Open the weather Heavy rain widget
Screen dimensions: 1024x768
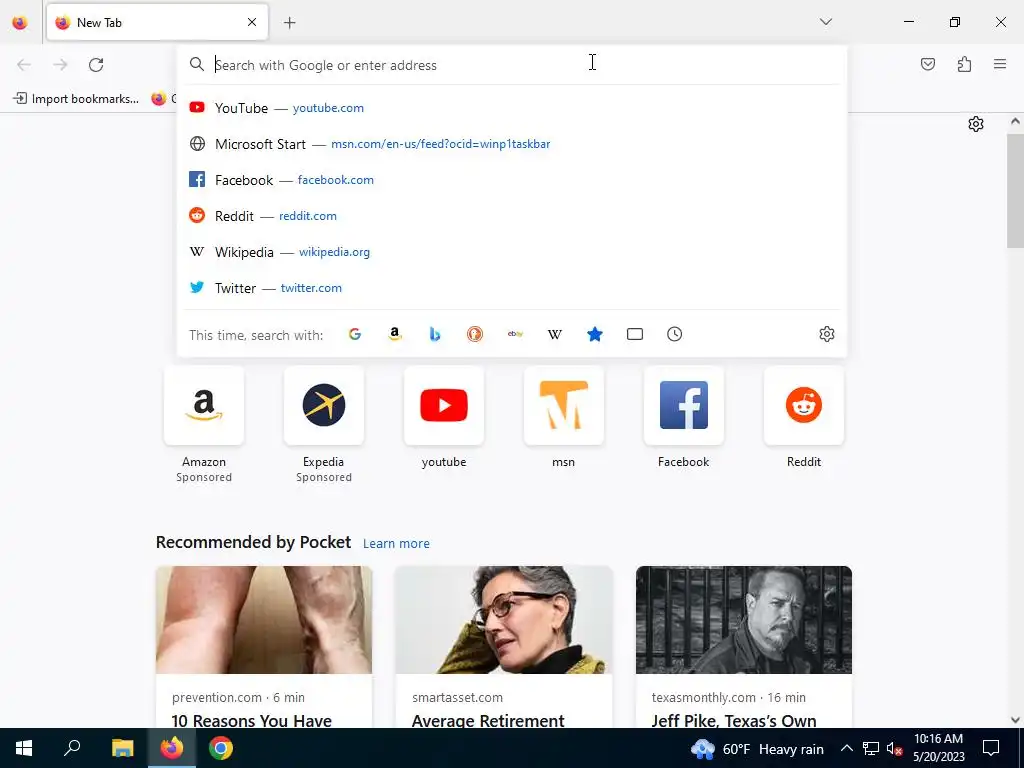[x=758, y=748]
